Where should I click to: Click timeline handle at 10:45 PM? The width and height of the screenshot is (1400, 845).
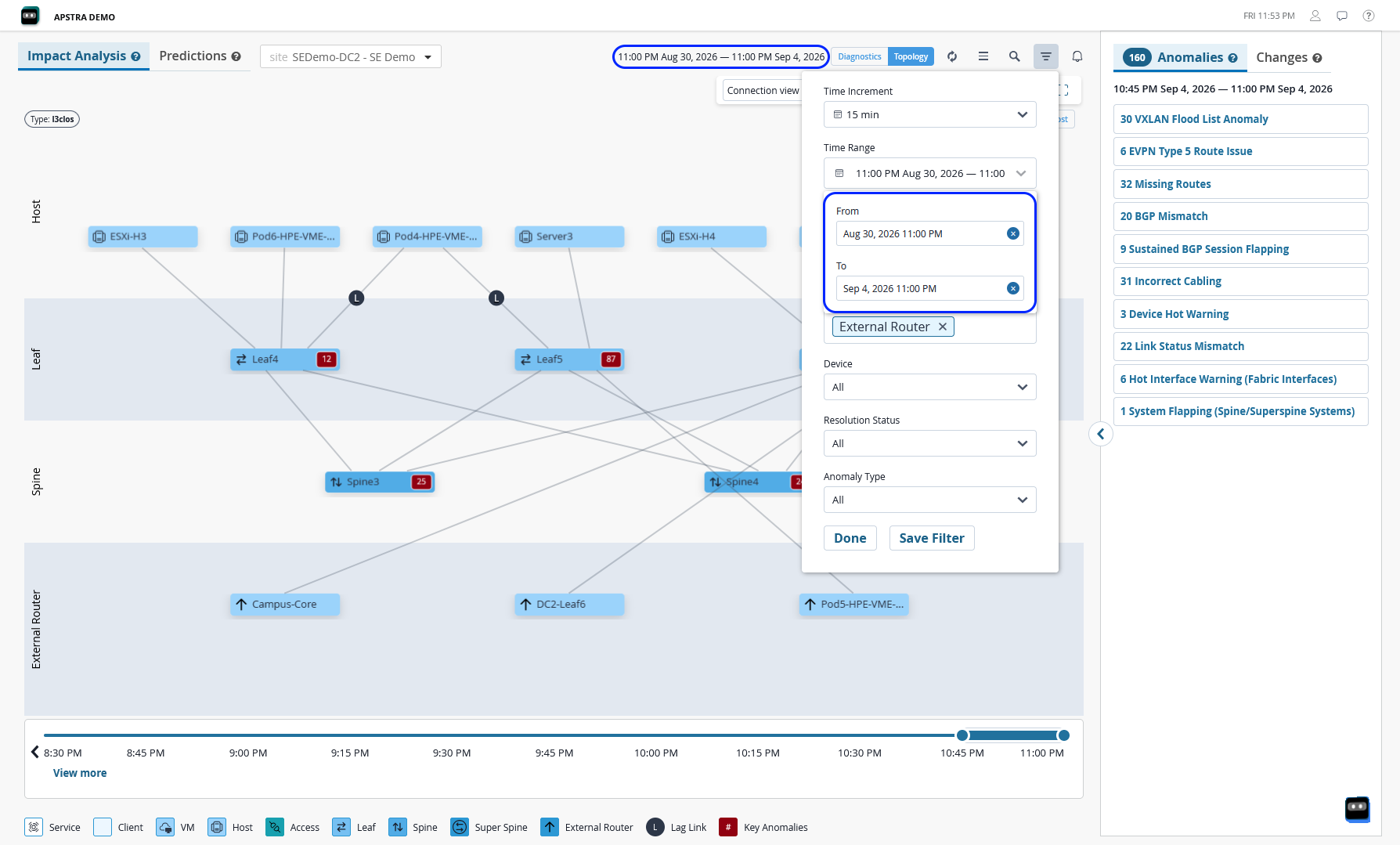pyautogui.click(x=962, y=735)
